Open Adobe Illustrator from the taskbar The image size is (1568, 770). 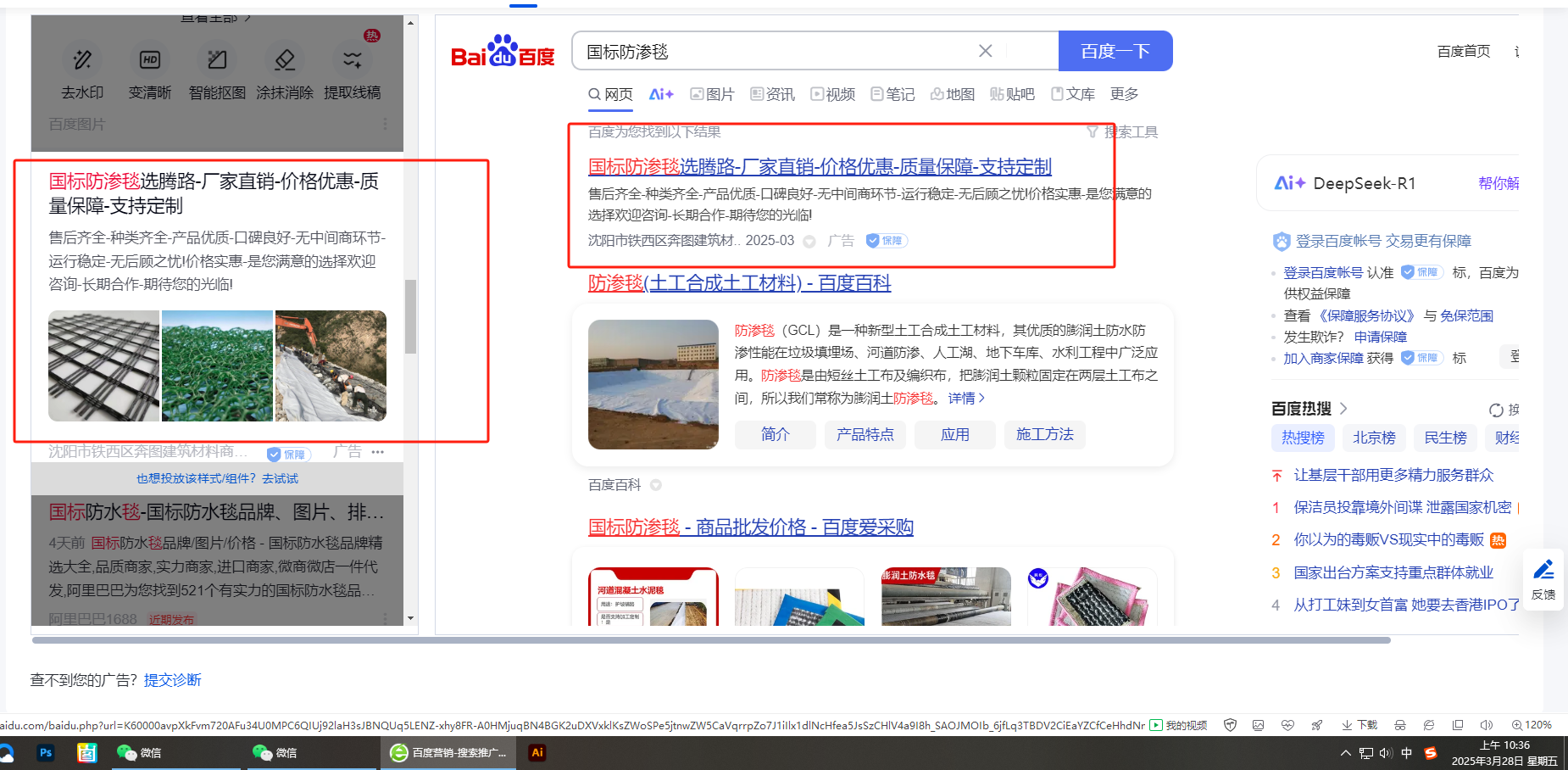pyautogui.click(x=537, y=752)
